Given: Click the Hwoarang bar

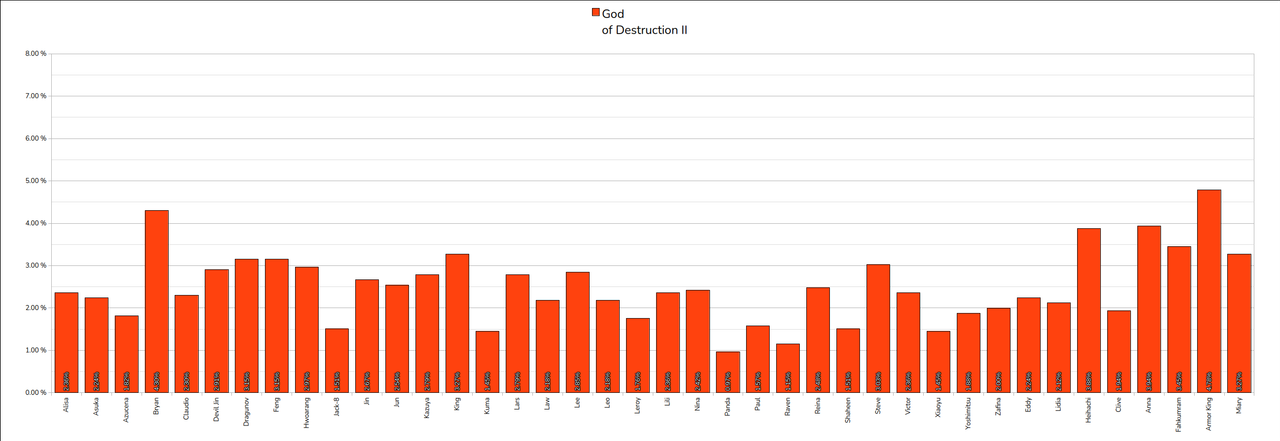Looking at the screenshot, I should [307, 330].
